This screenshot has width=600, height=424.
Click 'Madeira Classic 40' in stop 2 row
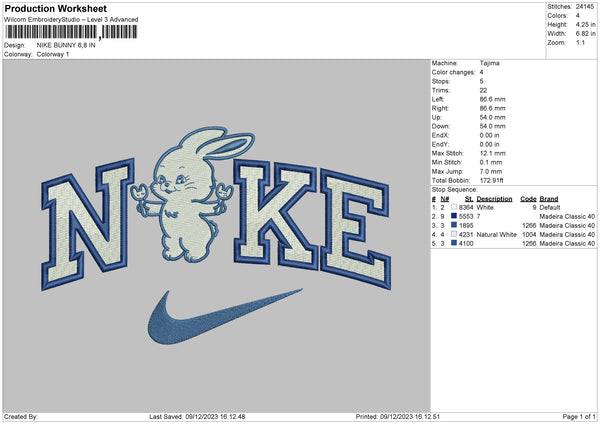coord(567,217)
